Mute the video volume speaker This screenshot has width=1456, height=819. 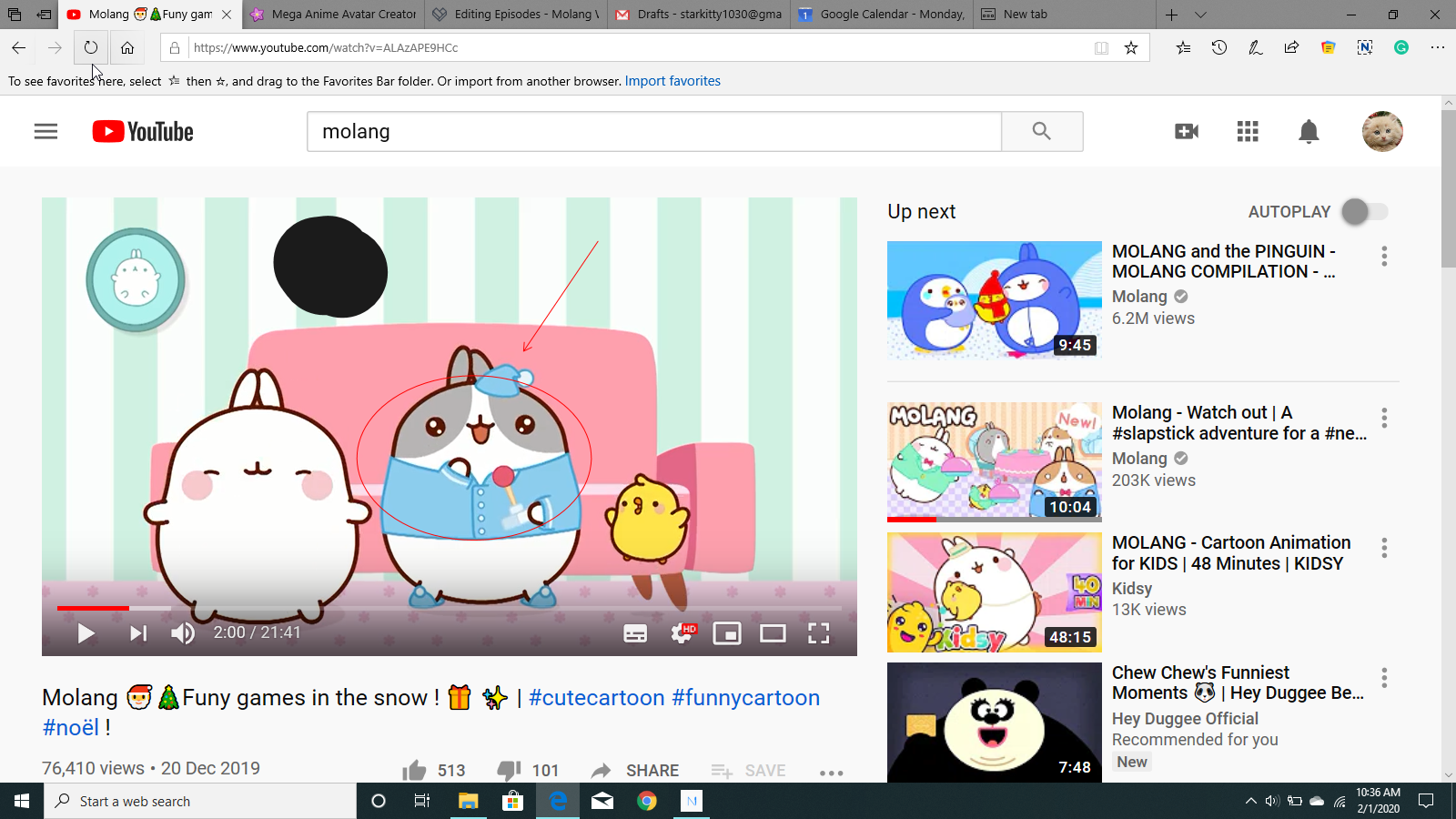[183, 633]
